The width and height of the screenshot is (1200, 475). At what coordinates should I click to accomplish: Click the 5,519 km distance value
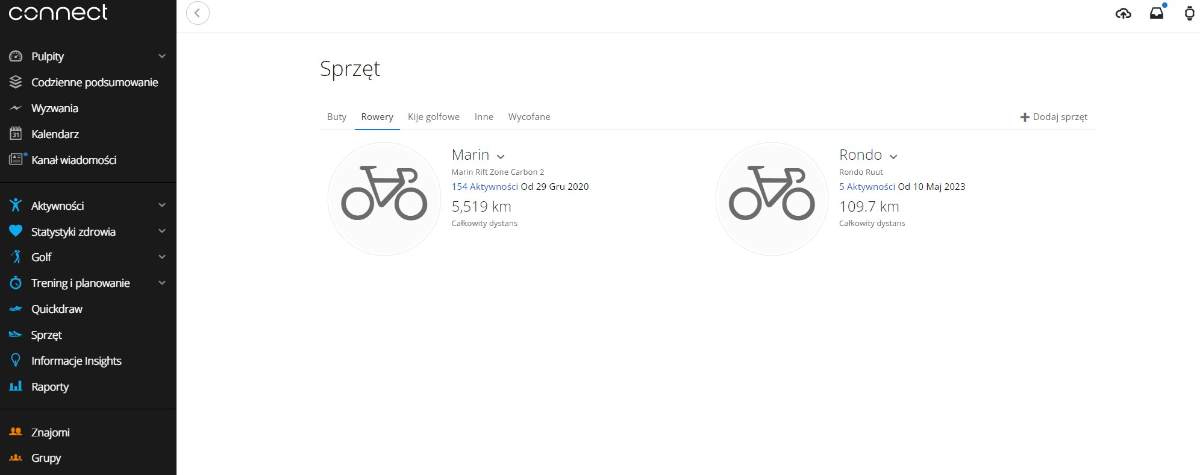pos(482,206)
